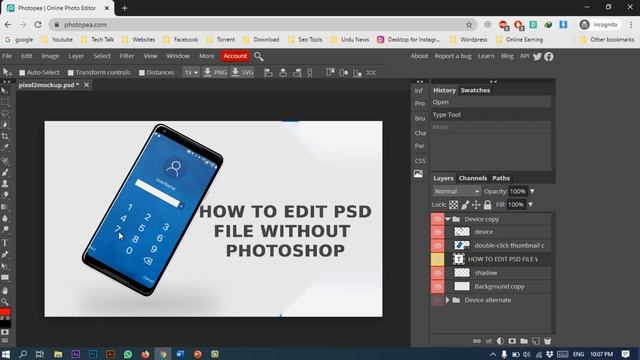Create a new folder in Layers panel
The width and height of the screenshot is (640, 360).
524,341
